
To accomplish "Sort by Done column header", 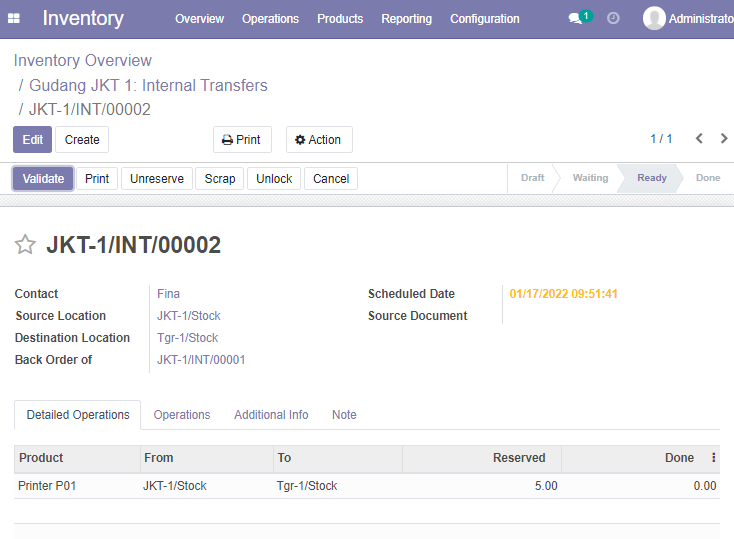I will [634, 458].
